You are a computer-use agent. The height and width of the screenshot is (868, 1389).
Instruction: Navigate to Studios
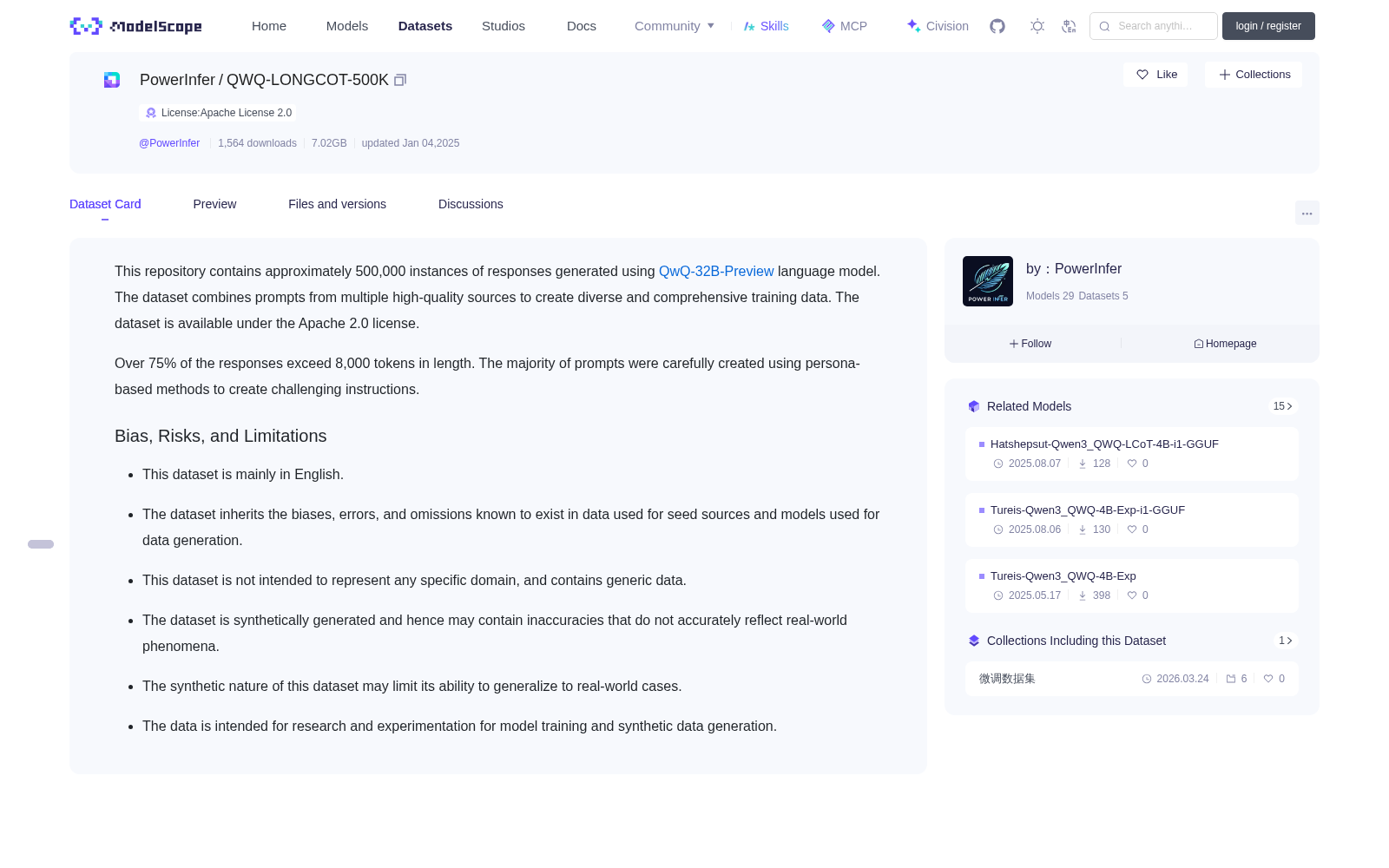[504, 26]
